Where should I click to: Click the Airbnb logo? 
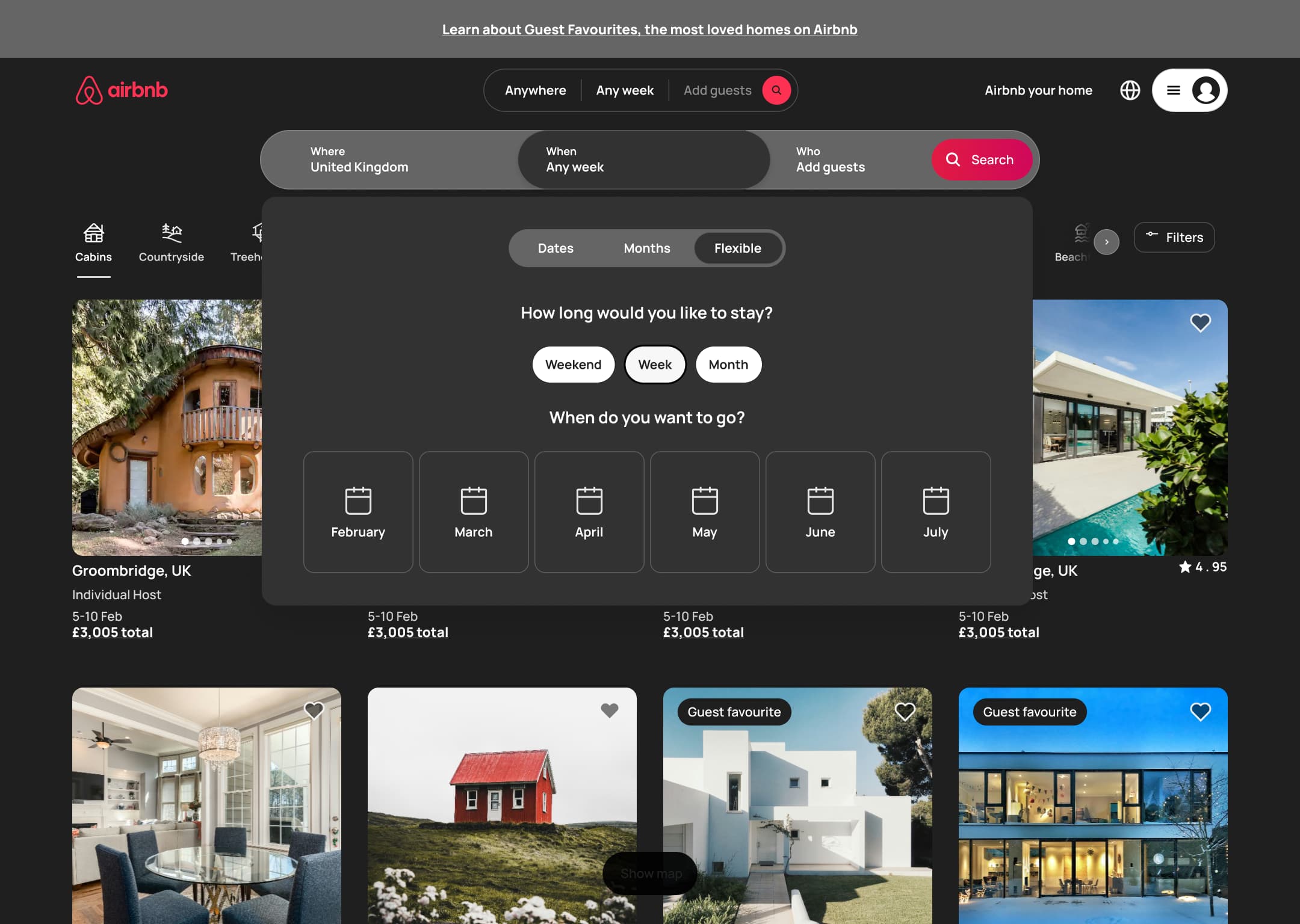point(122,90)
